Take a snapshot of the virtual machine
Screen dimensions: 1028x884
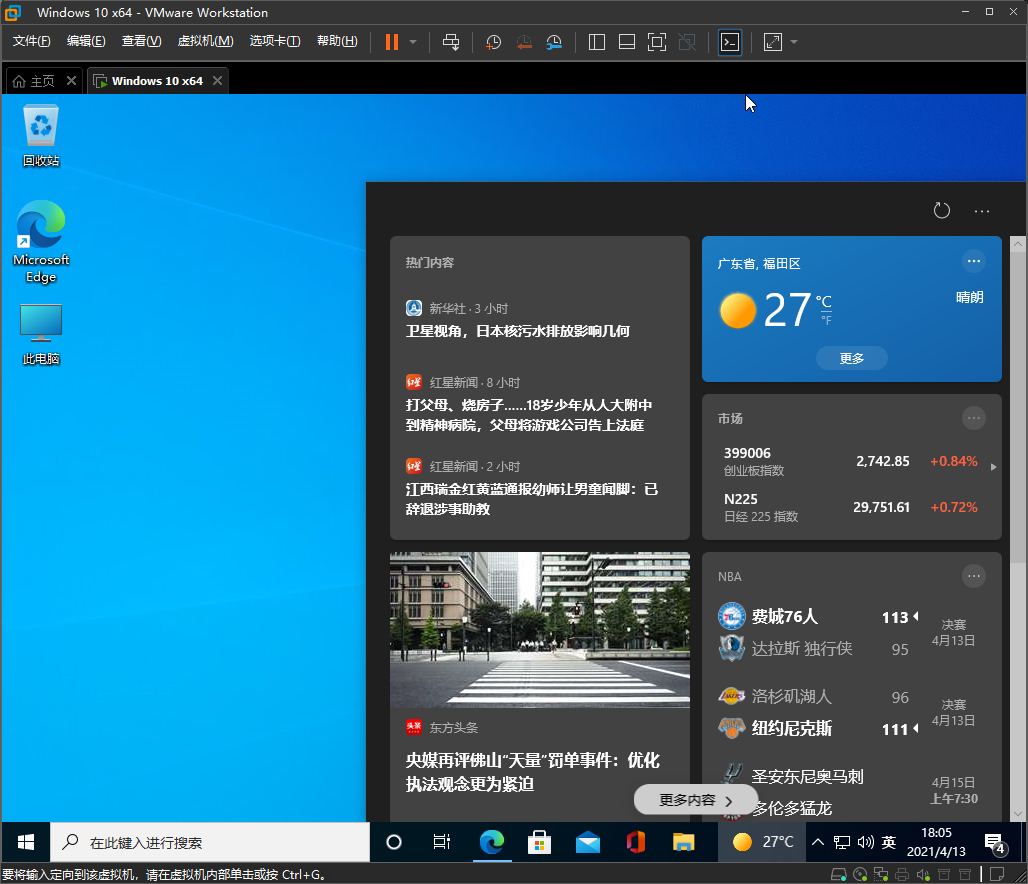[x=493, y=42]
